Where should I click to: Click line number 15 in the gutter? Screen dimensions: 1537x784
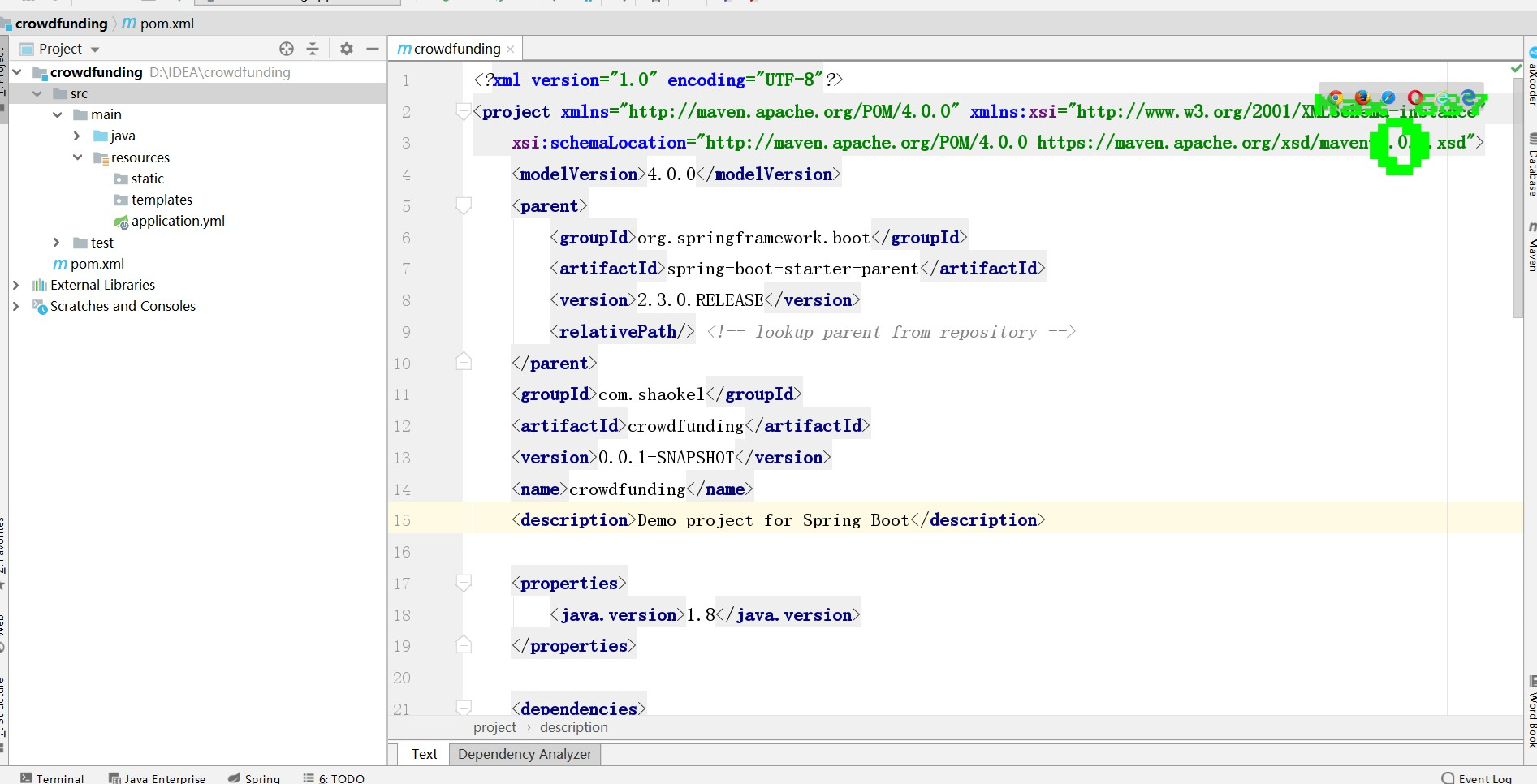402,520
